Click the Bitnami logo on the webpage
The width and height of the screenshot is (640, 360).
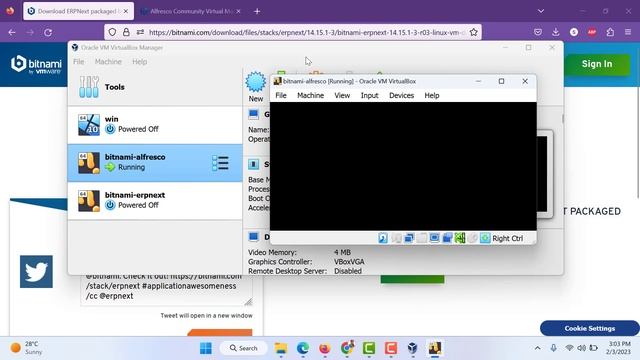tap(36, 65)
